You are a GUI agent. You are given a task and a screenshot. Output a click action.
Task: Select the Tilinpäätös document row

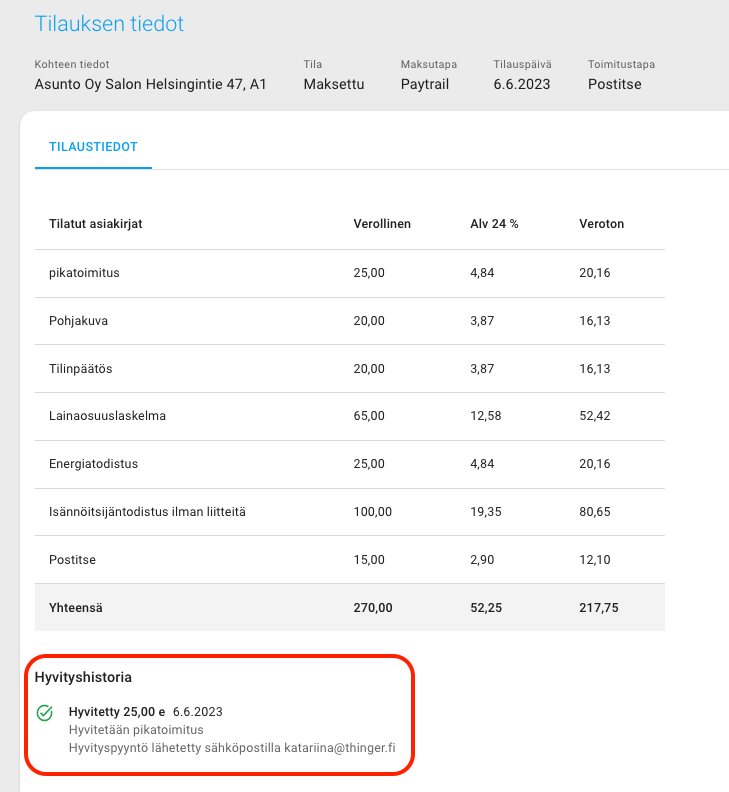pos(350,369)
